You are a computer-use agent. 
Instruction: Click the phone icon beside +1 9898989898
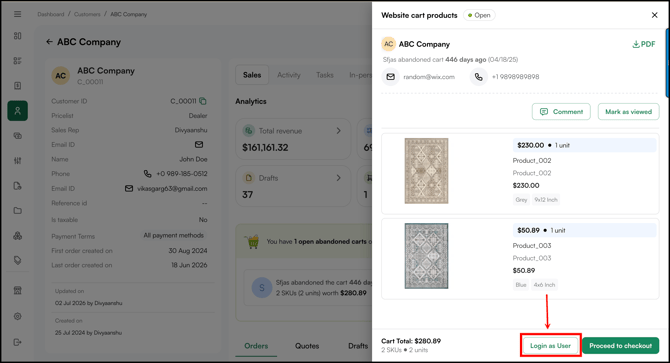[x=479, y=77]
